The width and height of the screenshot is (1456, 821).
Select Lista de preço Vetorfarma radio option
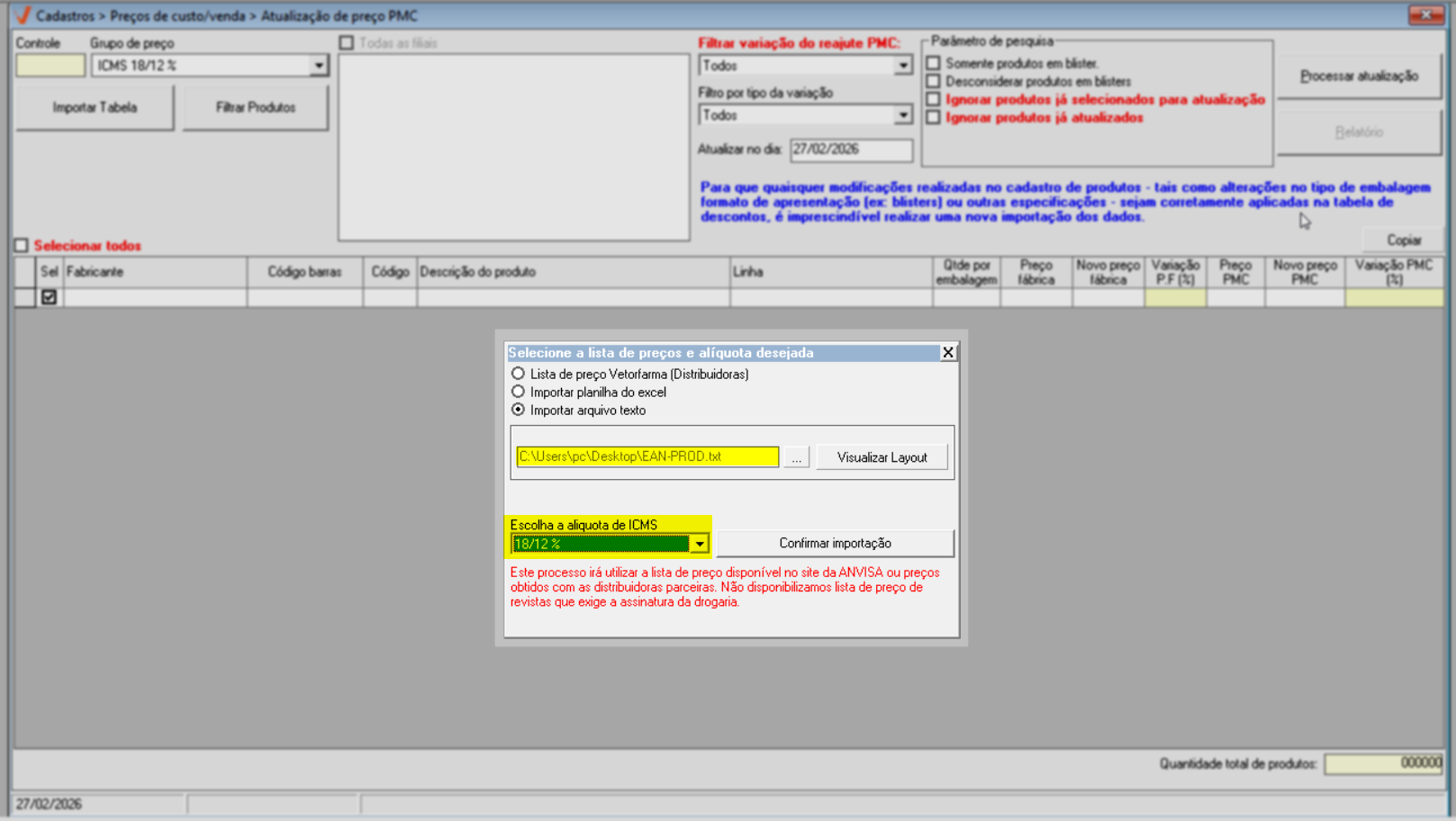click(518, 374)
